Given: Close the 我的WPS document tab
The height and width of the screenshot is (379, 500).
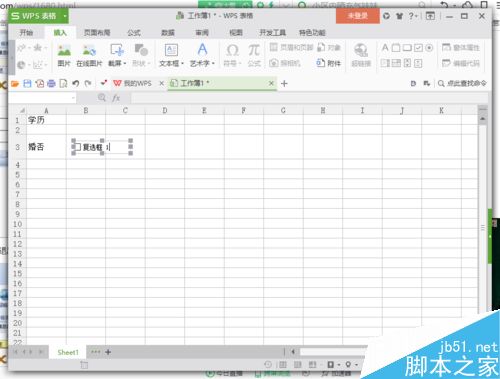Looking at the screenshot, I should click(x=161, y=83).
